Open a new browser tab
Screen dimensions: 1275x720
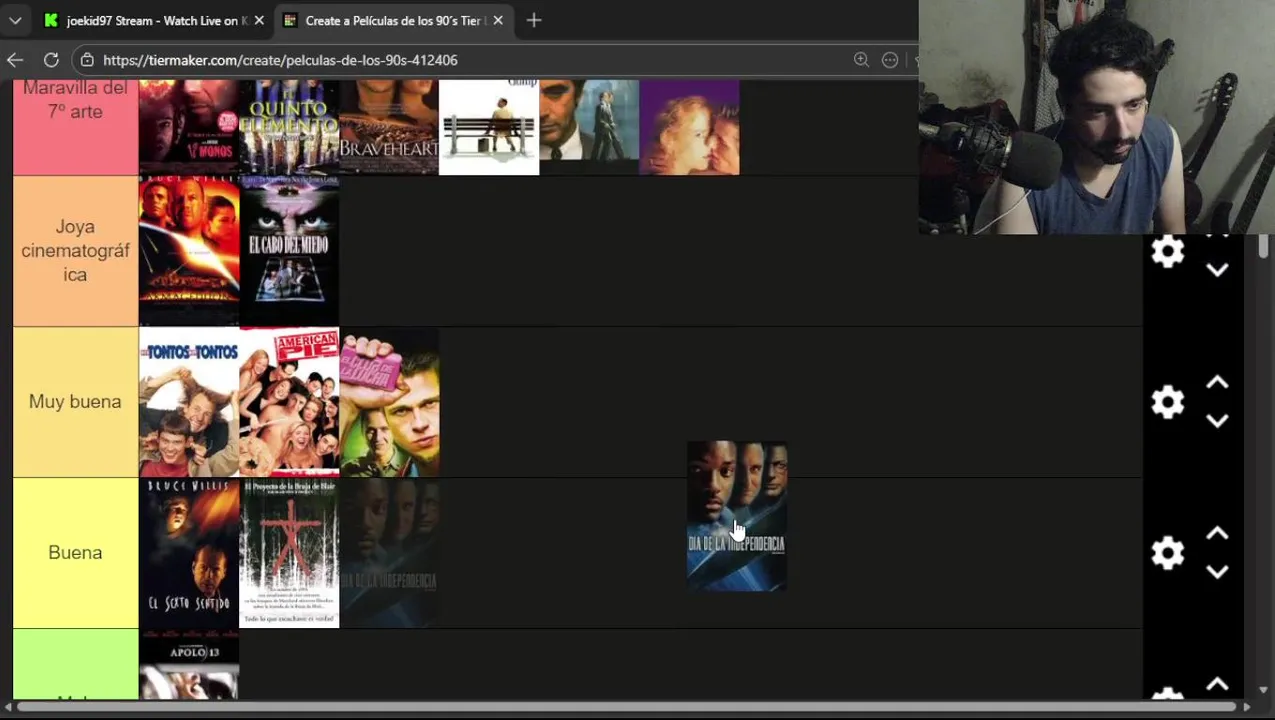click(534, 20)
